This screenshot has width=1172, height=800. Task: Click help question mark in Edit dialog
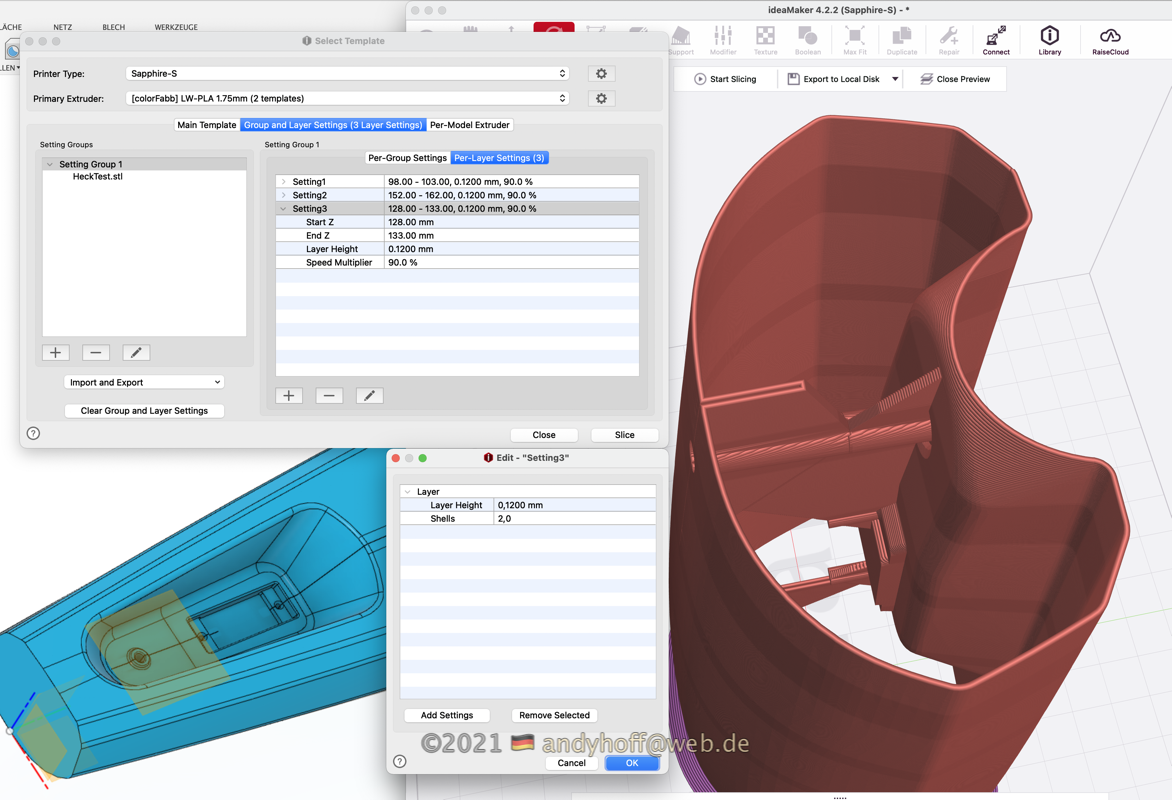pos(400,762)
